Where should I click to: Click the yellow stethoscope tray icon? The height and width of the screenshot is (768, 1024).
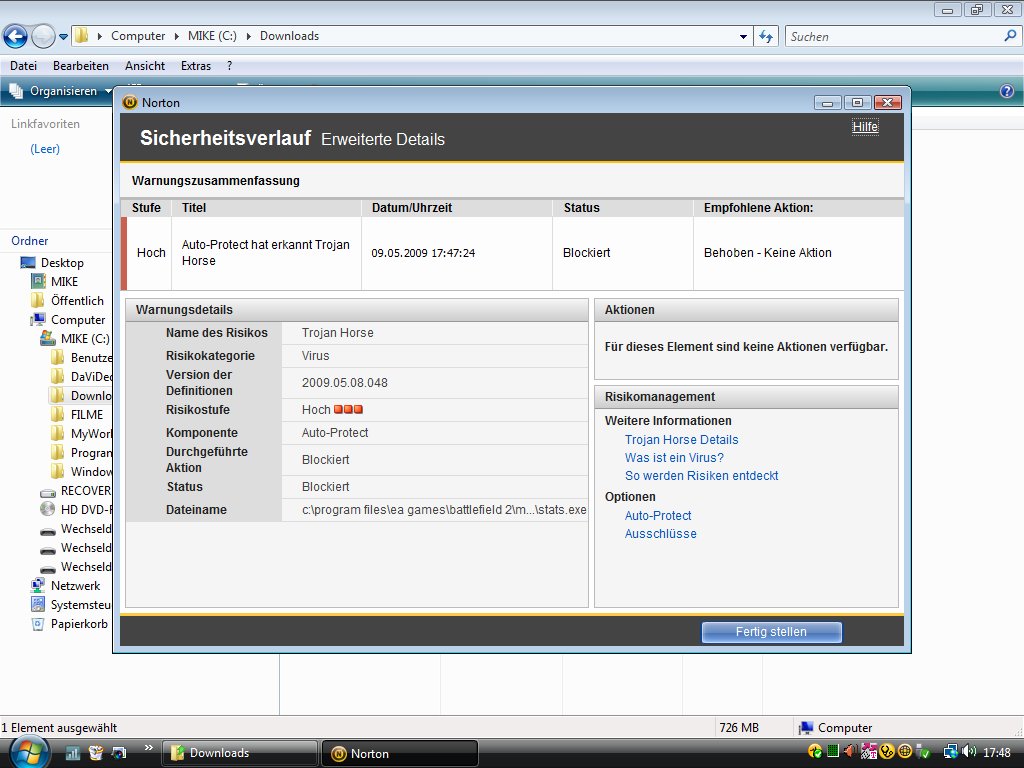click(887, 752)
